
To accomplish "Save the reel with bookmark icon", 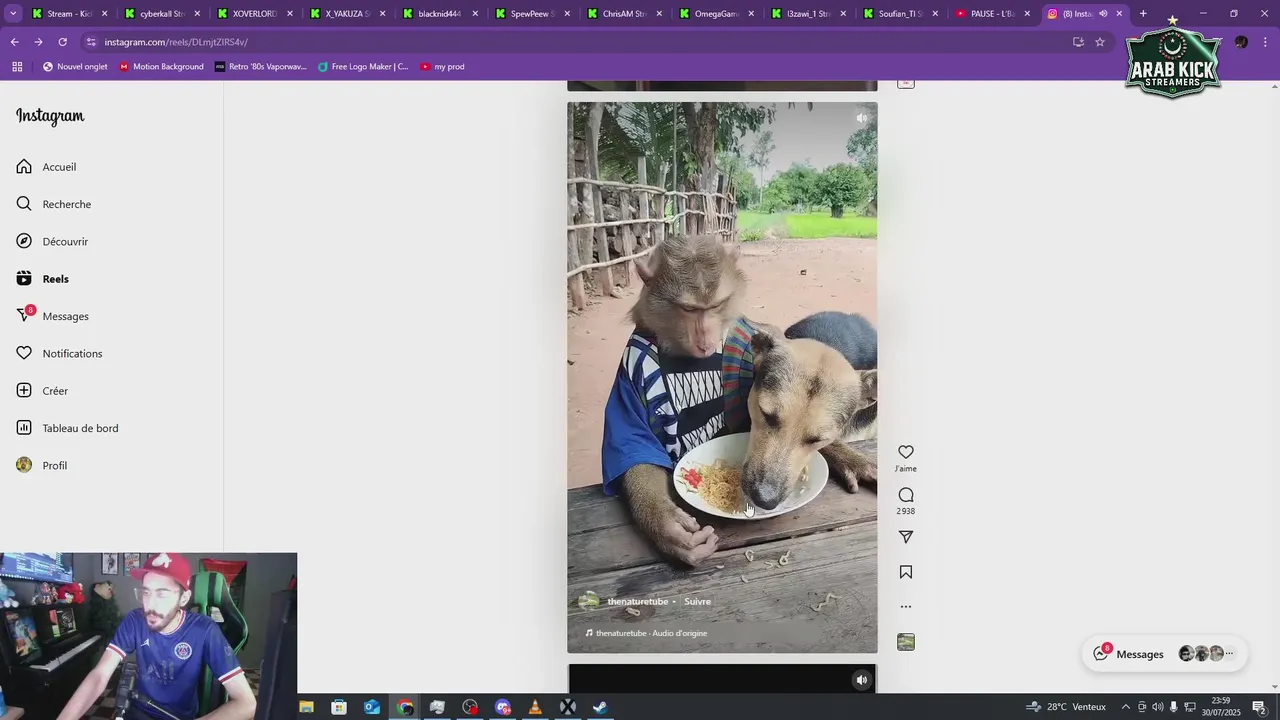I will 906,572.
